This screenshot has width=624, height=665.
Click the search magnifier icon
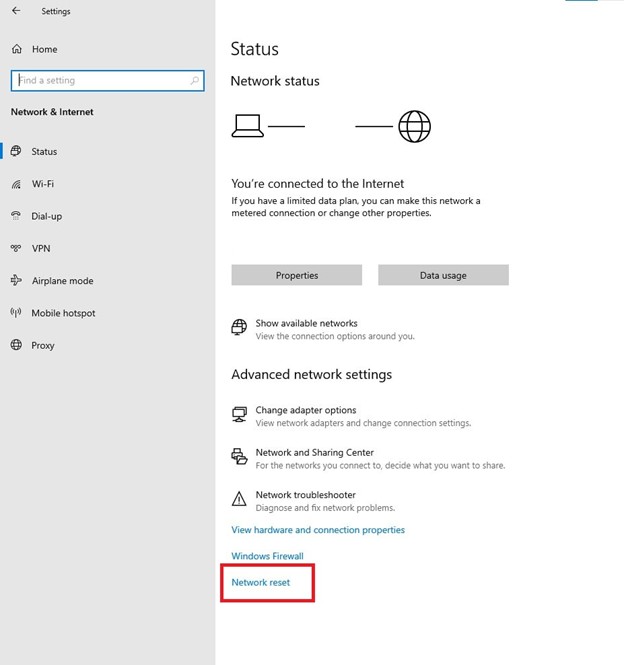click(195, 80)
